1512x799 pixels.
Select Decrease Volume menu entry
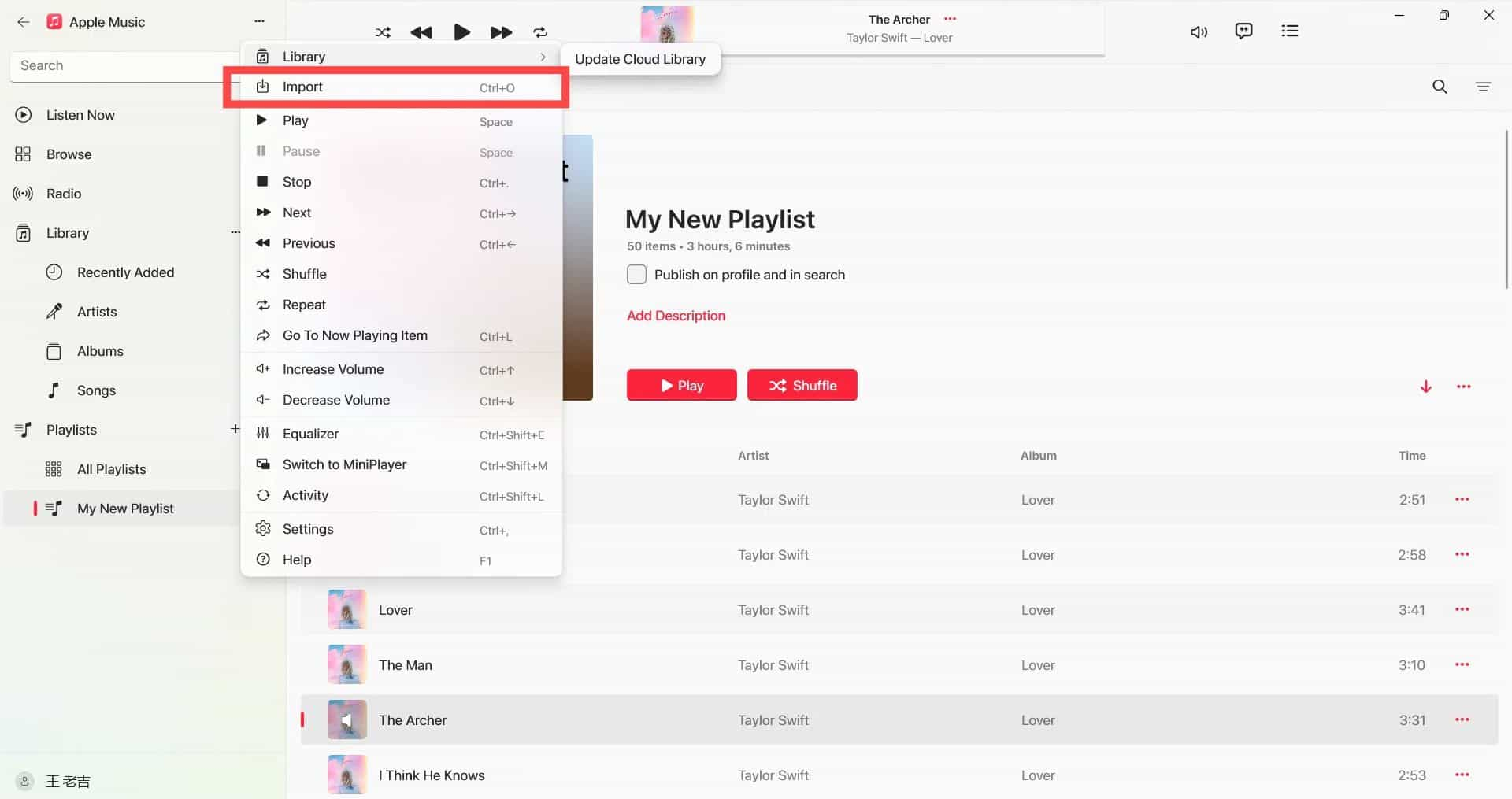[402, 400]
